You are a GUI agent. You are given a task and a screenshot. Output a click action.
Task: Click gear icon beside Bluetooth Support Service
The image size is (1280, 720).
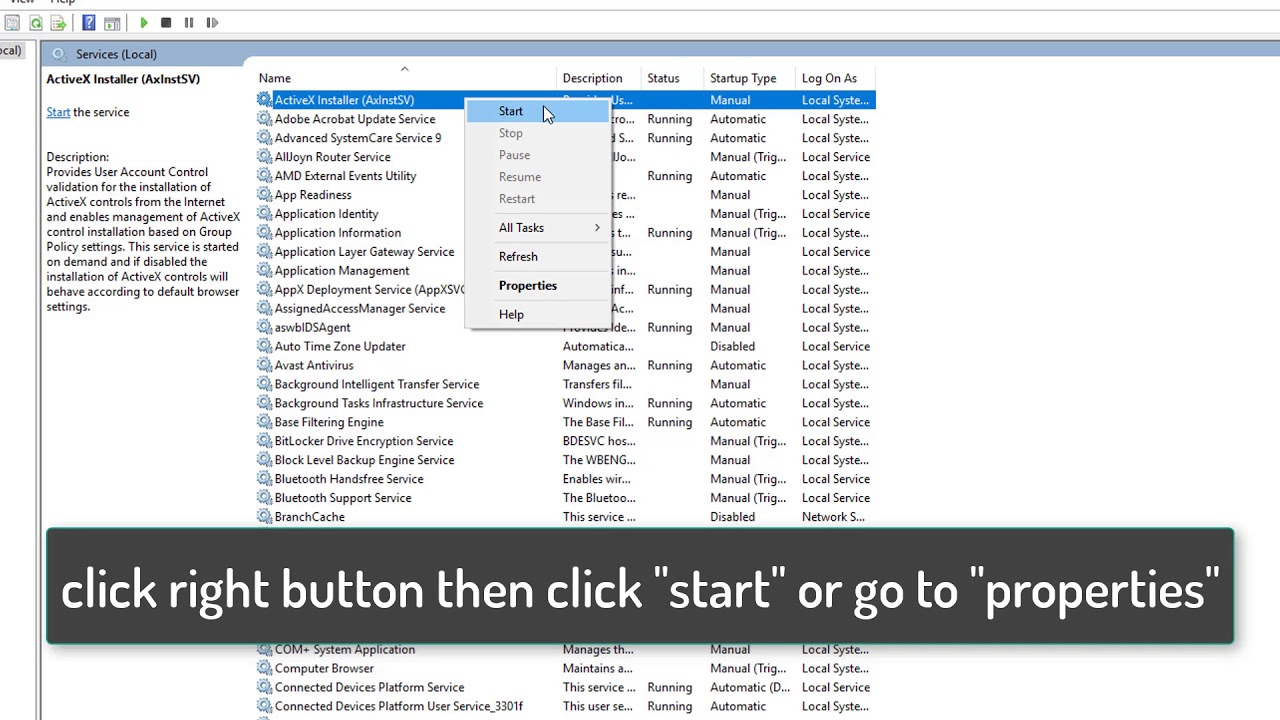click(264, 498)
